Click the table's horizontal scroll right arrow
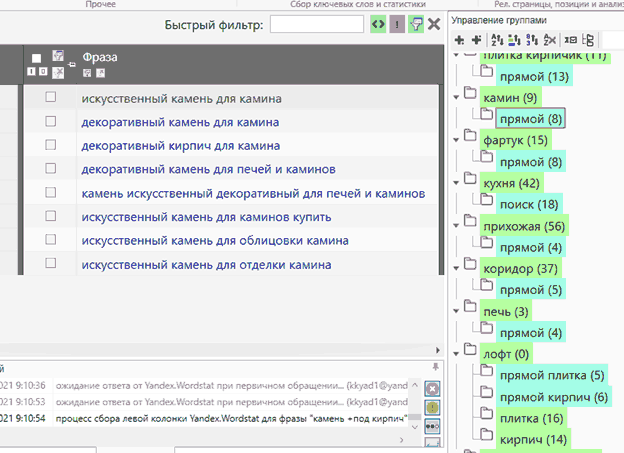Image resolution: width=624 pixels, height=453 pixels. [x=438, y=350]
